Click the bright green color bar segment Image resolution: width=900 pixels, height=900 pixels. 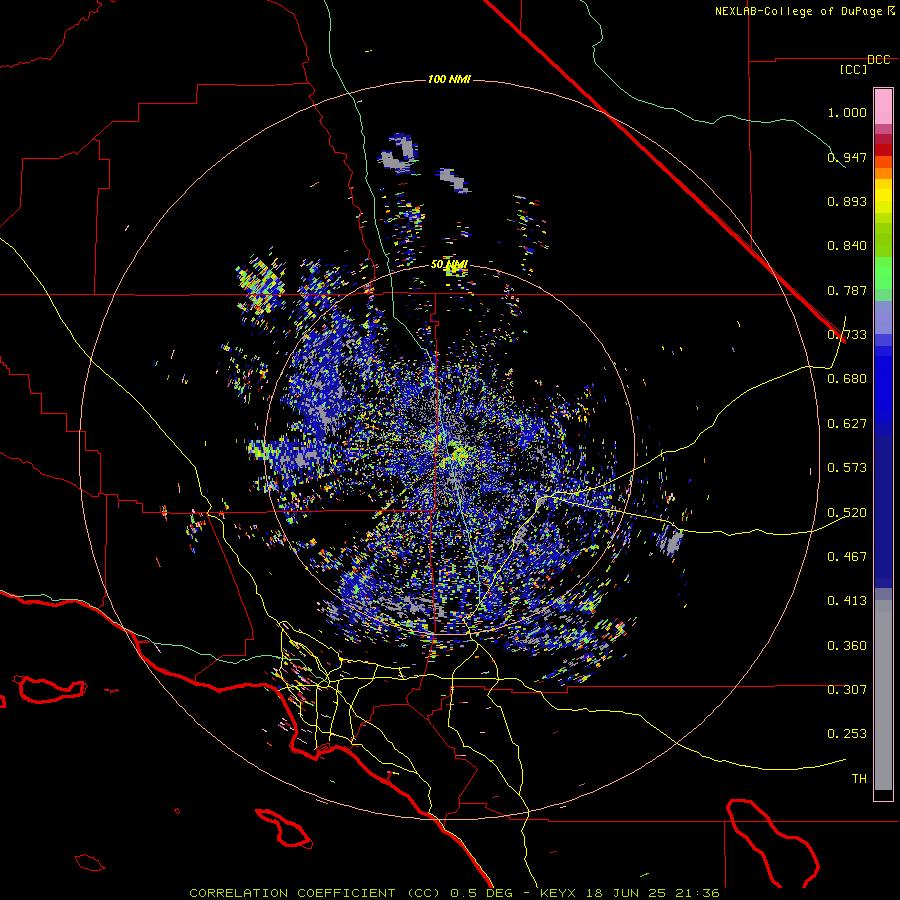pyautogui.click(x=883, y=273)
